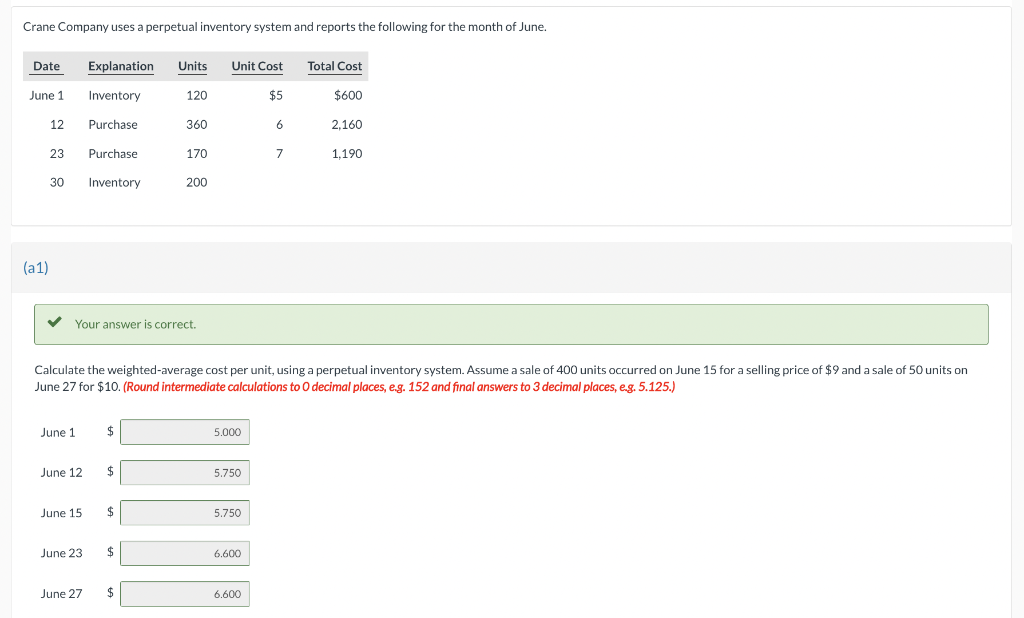Click the June 12 cost input field
This screenshot has height=618, width=1024.
[x=185, y=472]
